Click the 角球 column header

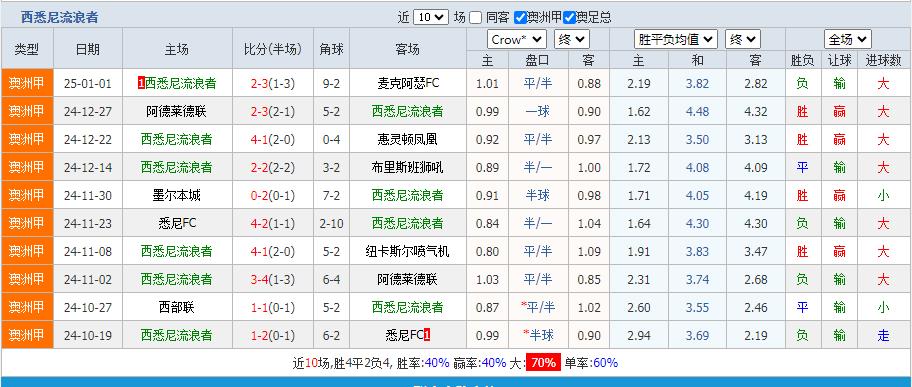(x=332, y=49)
